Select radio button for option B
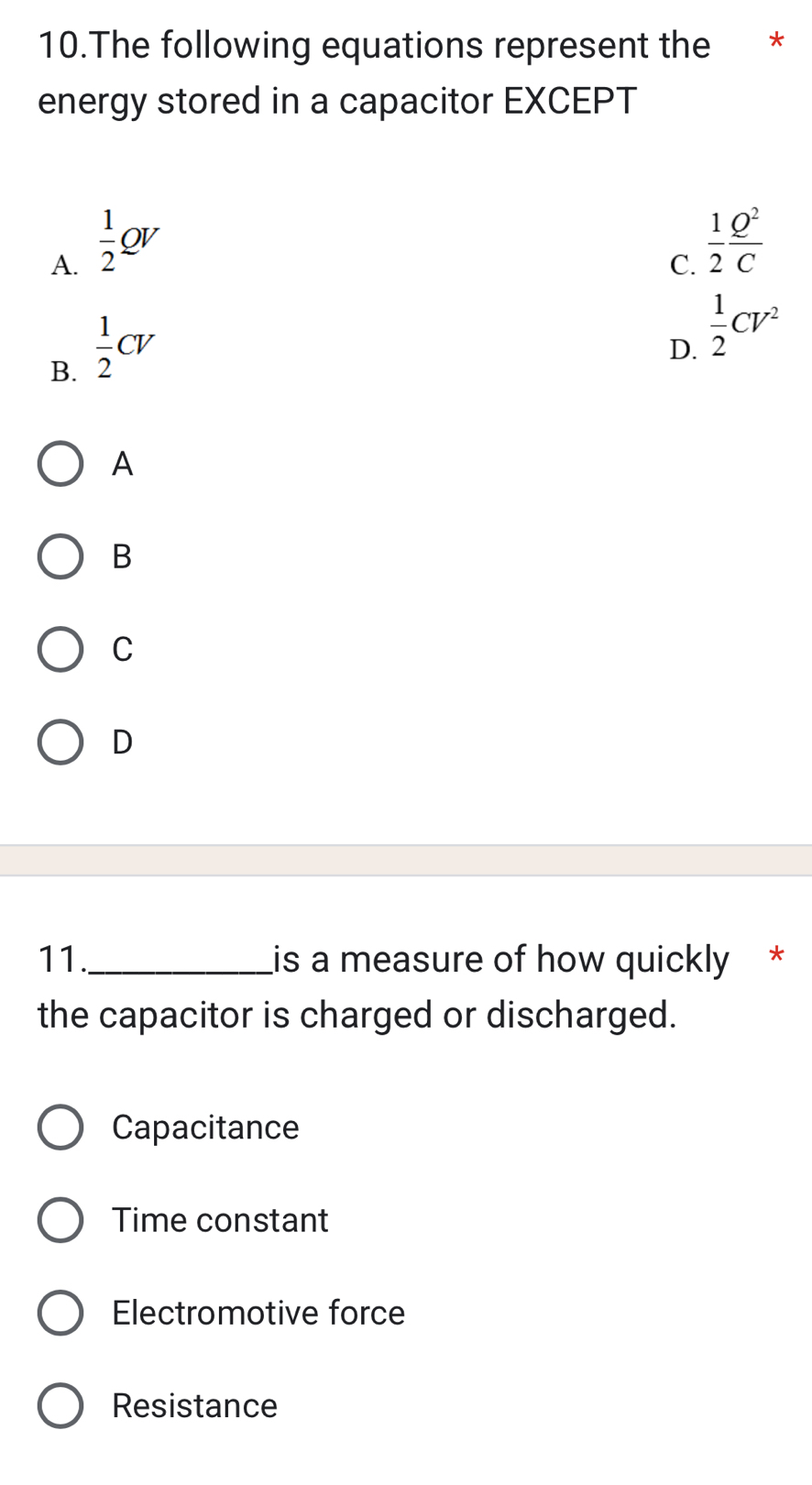The image size is (812, 1485). click(x=60, y=556)
